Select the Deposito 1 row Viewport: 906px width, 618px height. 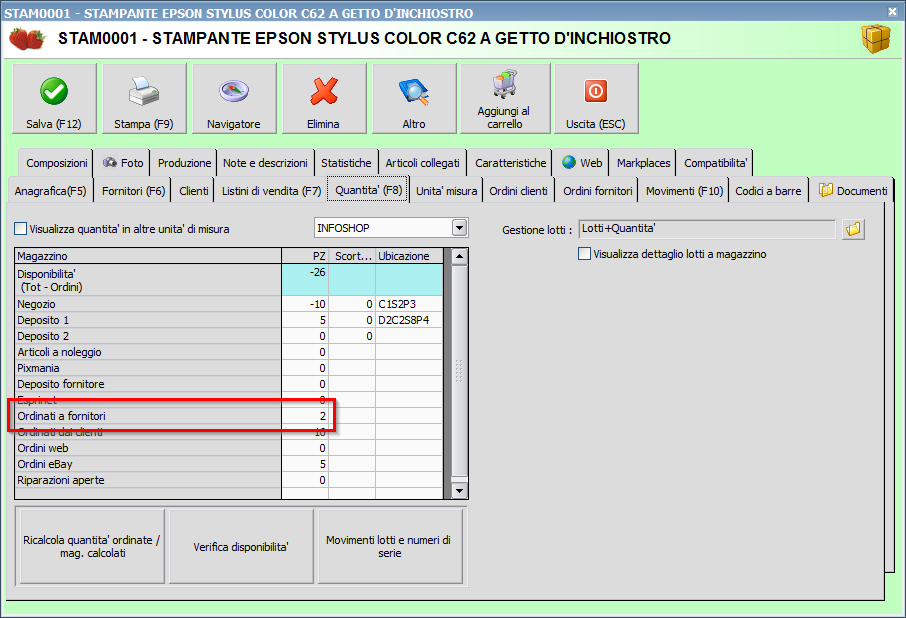tap(229, 320)
